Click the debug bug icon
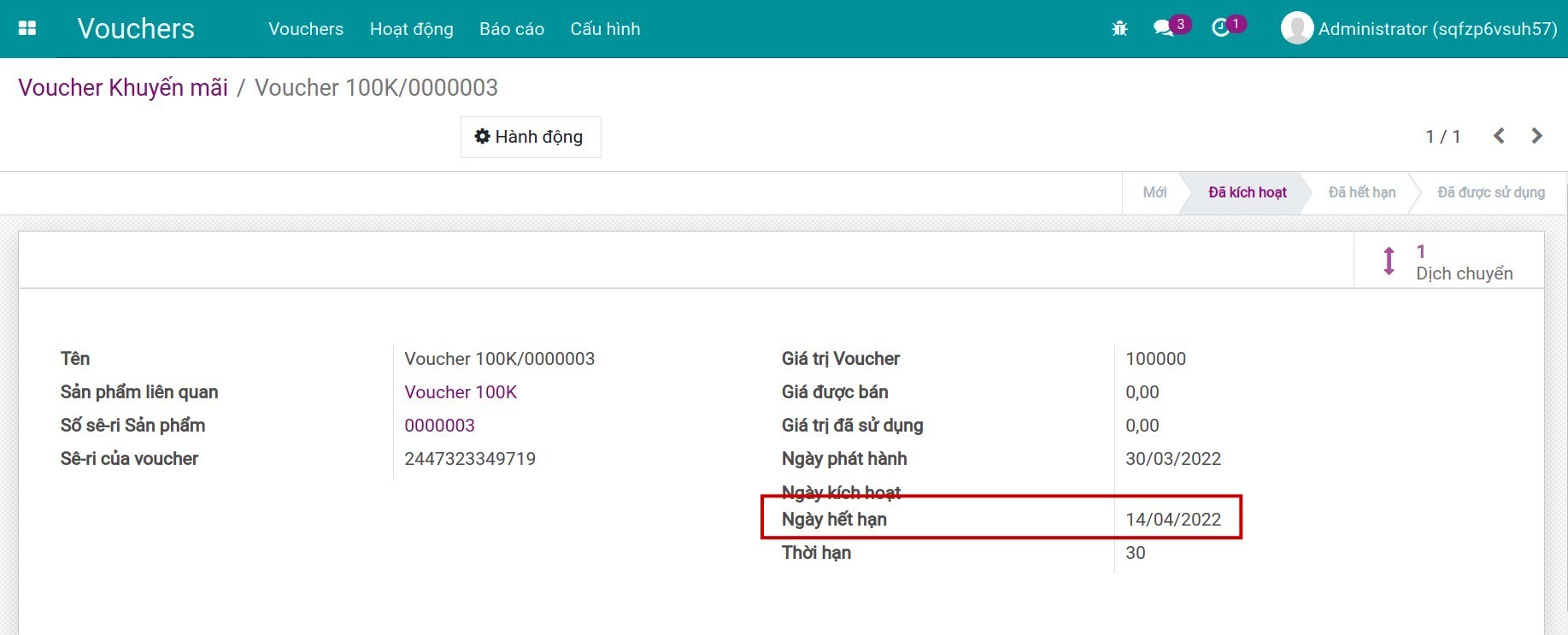This screenshot has height=635, width=1568. (x=1119, y=29)
